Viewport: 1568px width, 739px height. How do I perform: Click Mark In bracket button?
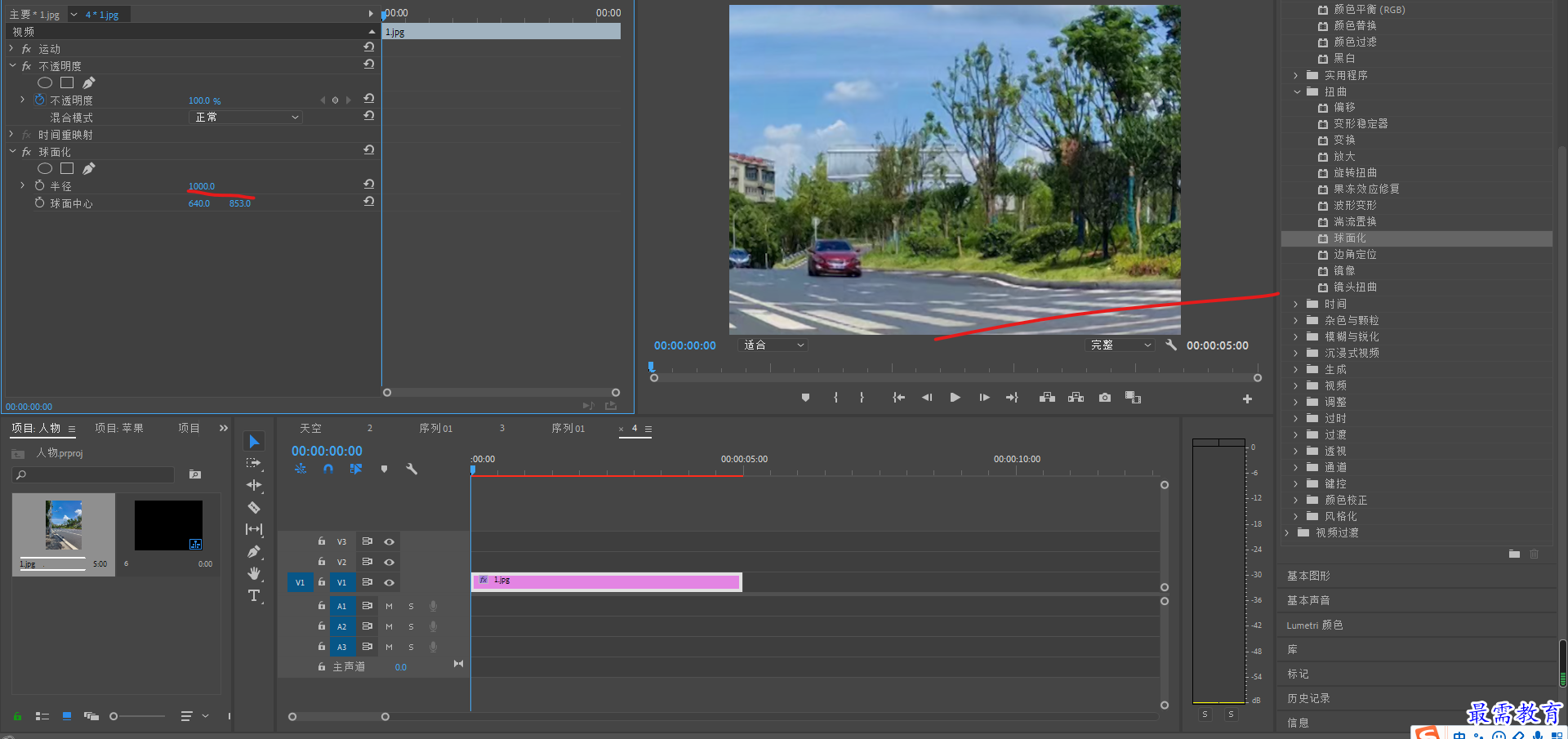tap(835, 398)
